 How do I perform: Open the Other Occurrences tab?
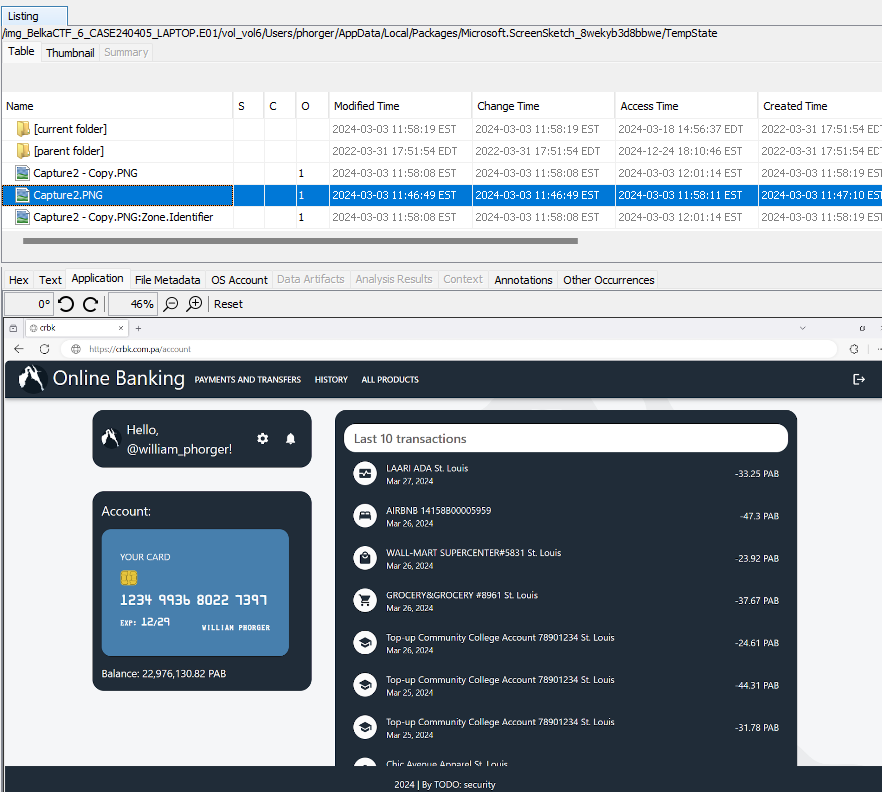[609, 280]
